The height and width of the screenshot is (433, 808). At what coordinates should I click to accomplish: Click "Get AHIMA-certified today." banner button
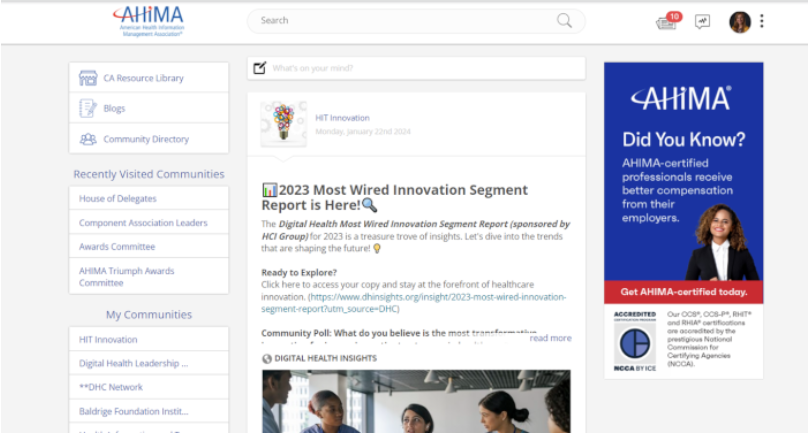point(683,292)
